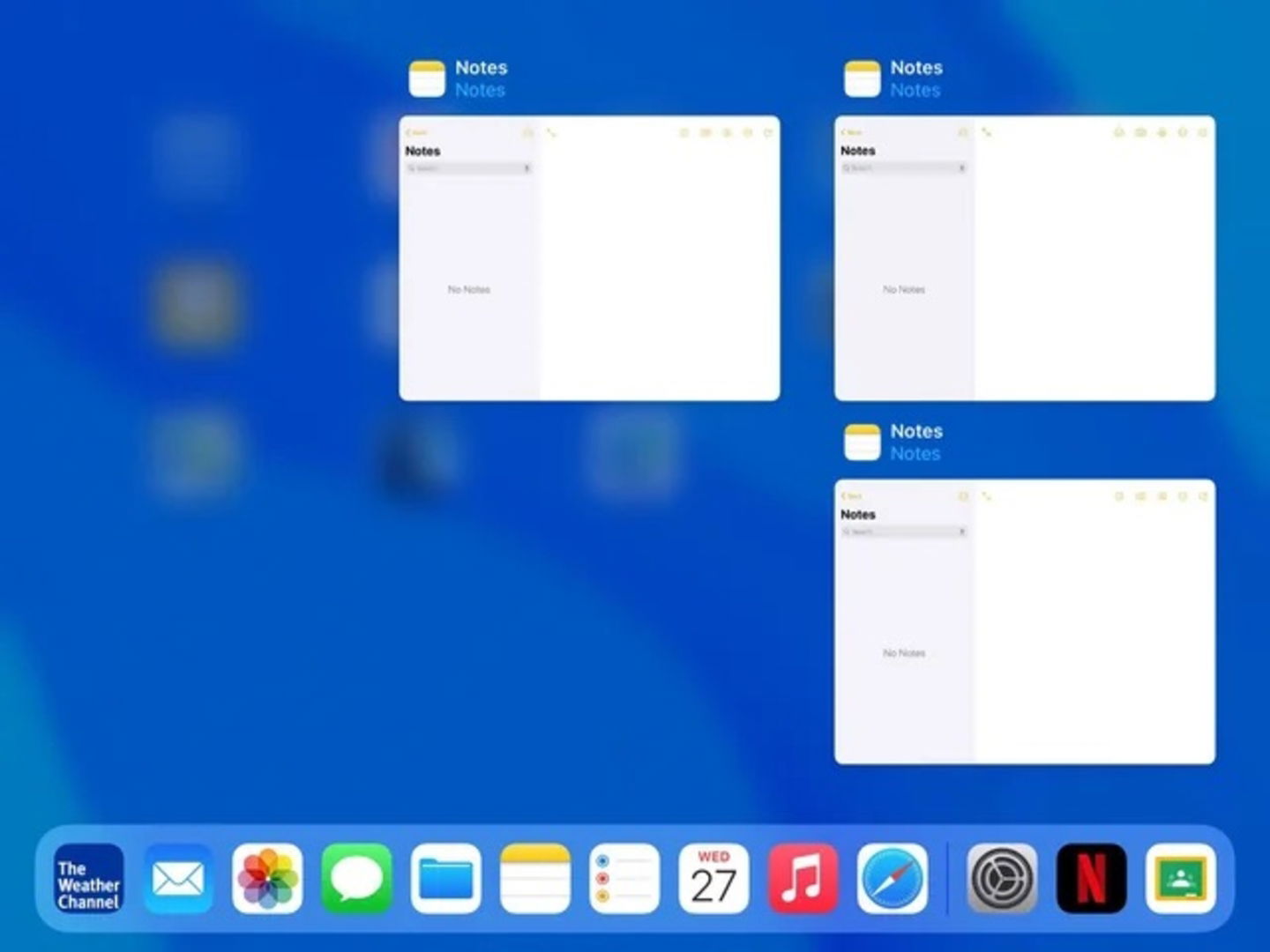Select the top-left Notes window thumbnail
The height and width of the screenshot is (952, 1270).
(589, 258)
